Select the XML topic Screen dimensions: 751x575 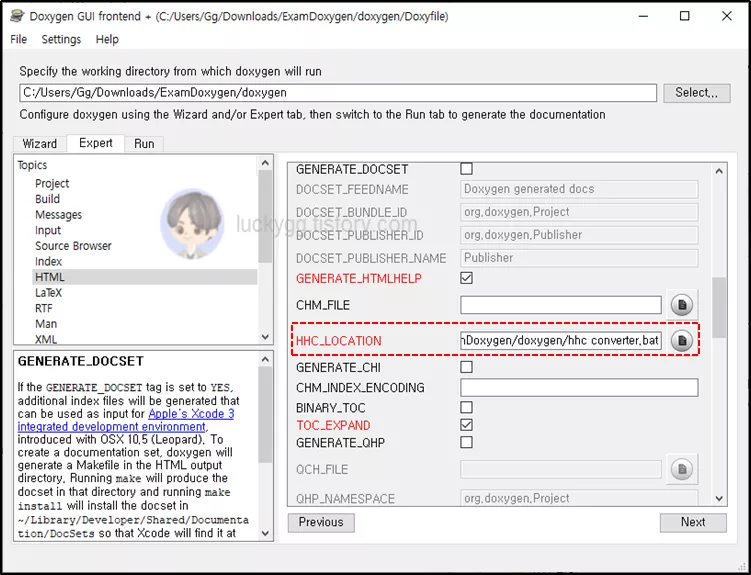pos(46,339)
